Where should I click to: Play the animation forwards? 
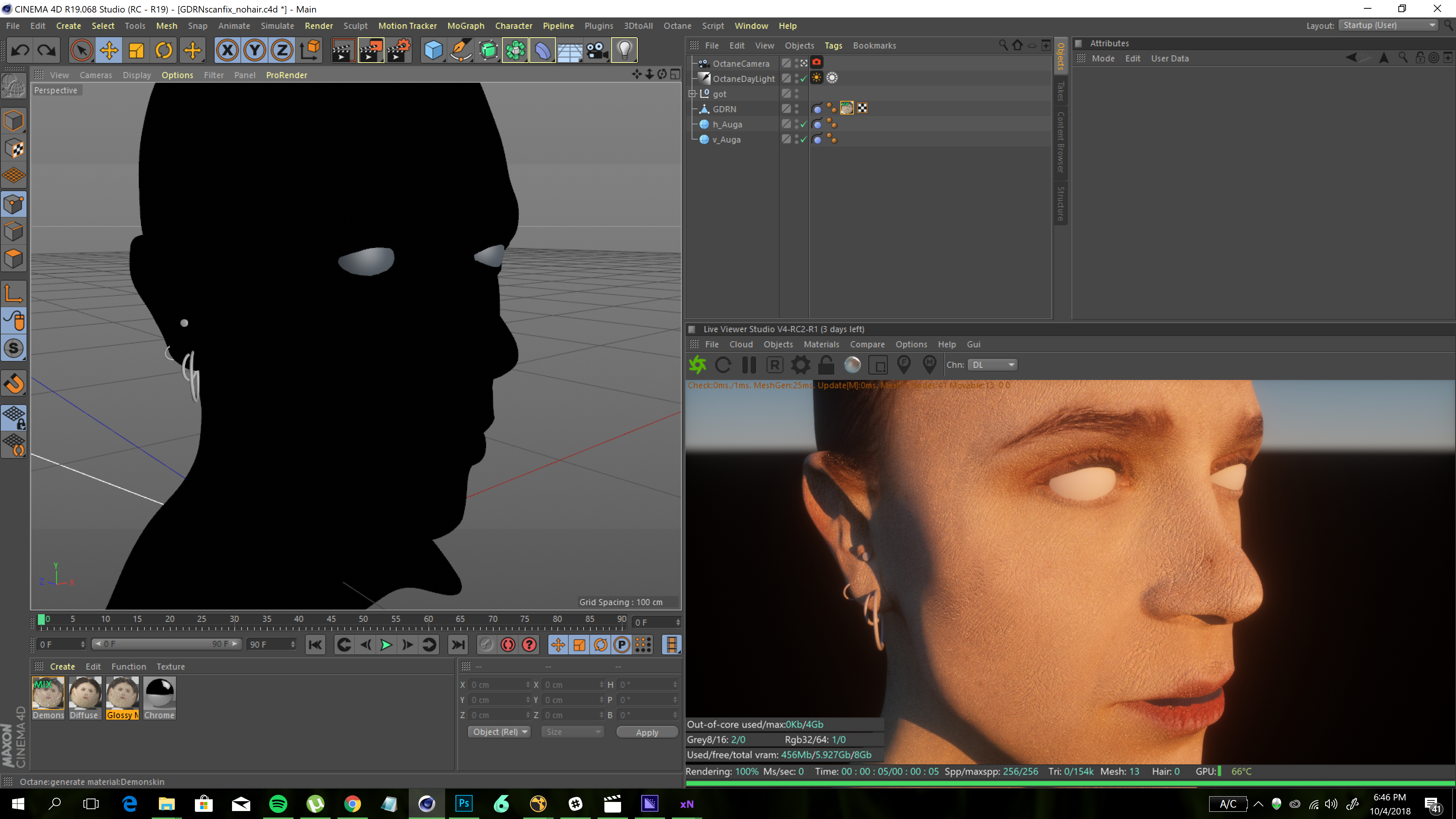[x=386, y=644]
